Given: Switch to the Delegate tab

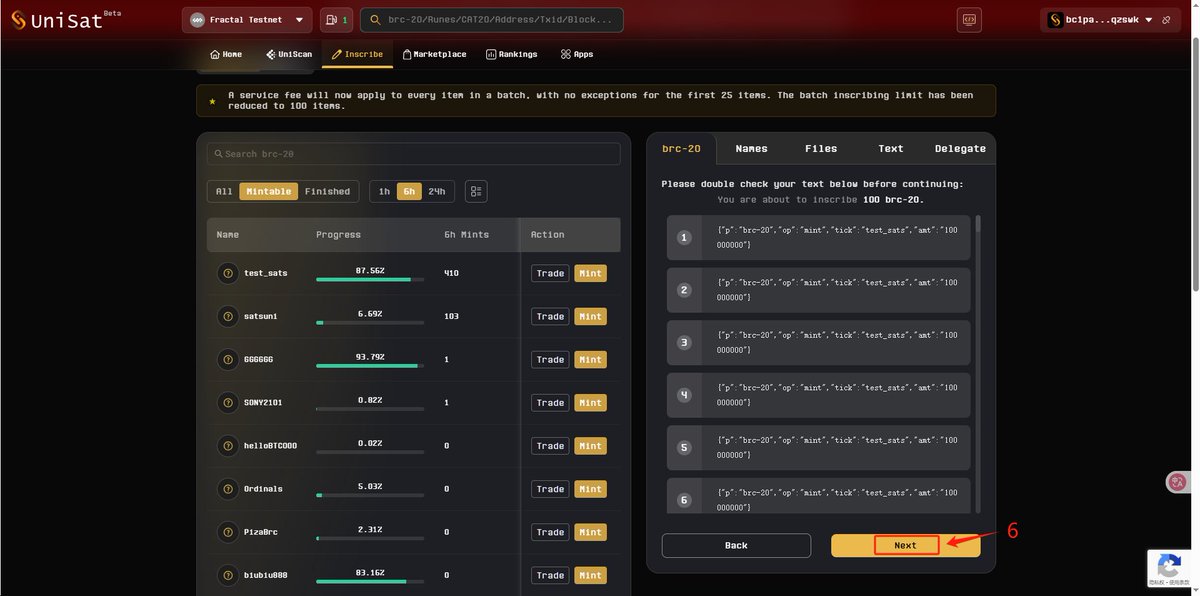Looking at the screenshot, I should tap(960, 148).
